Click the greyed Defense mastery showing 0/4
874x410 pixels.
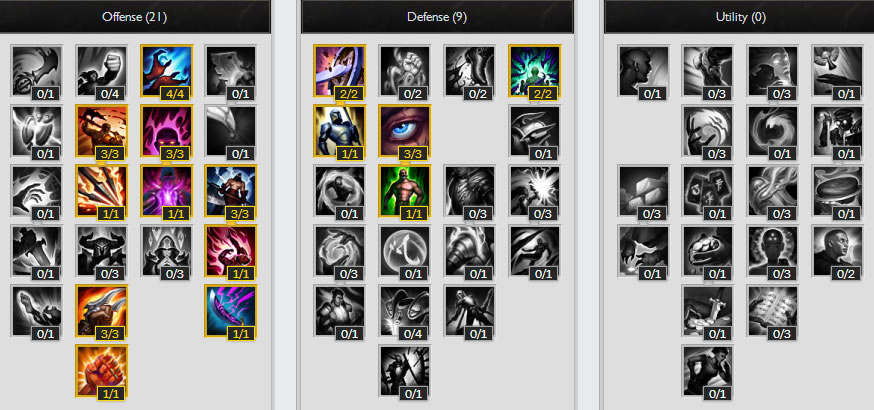point(405,311)
